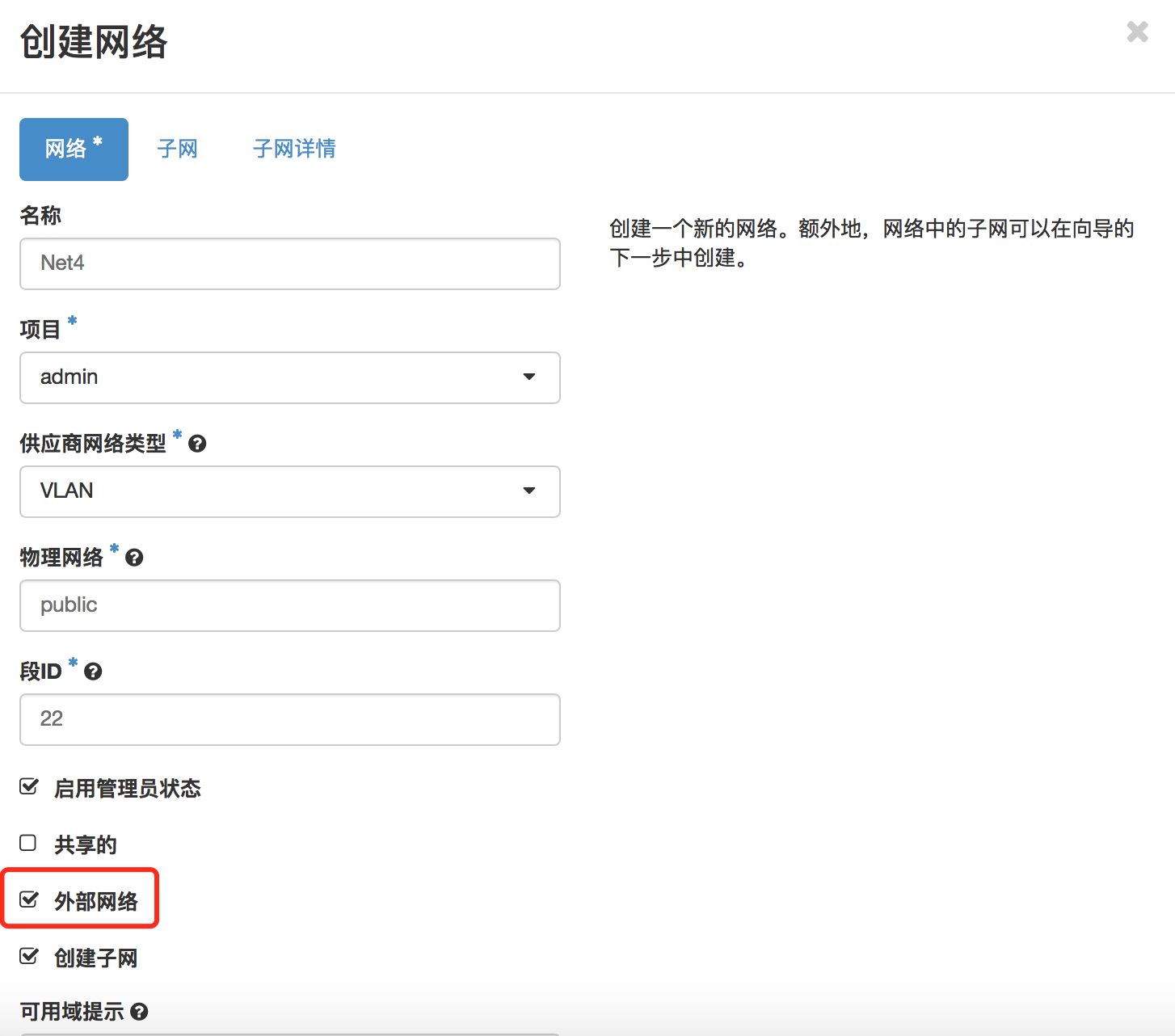This screenshot has height=1036, width=1175.
Task: Click help icon next to 供应商网络类型
Action: point(197,444)
